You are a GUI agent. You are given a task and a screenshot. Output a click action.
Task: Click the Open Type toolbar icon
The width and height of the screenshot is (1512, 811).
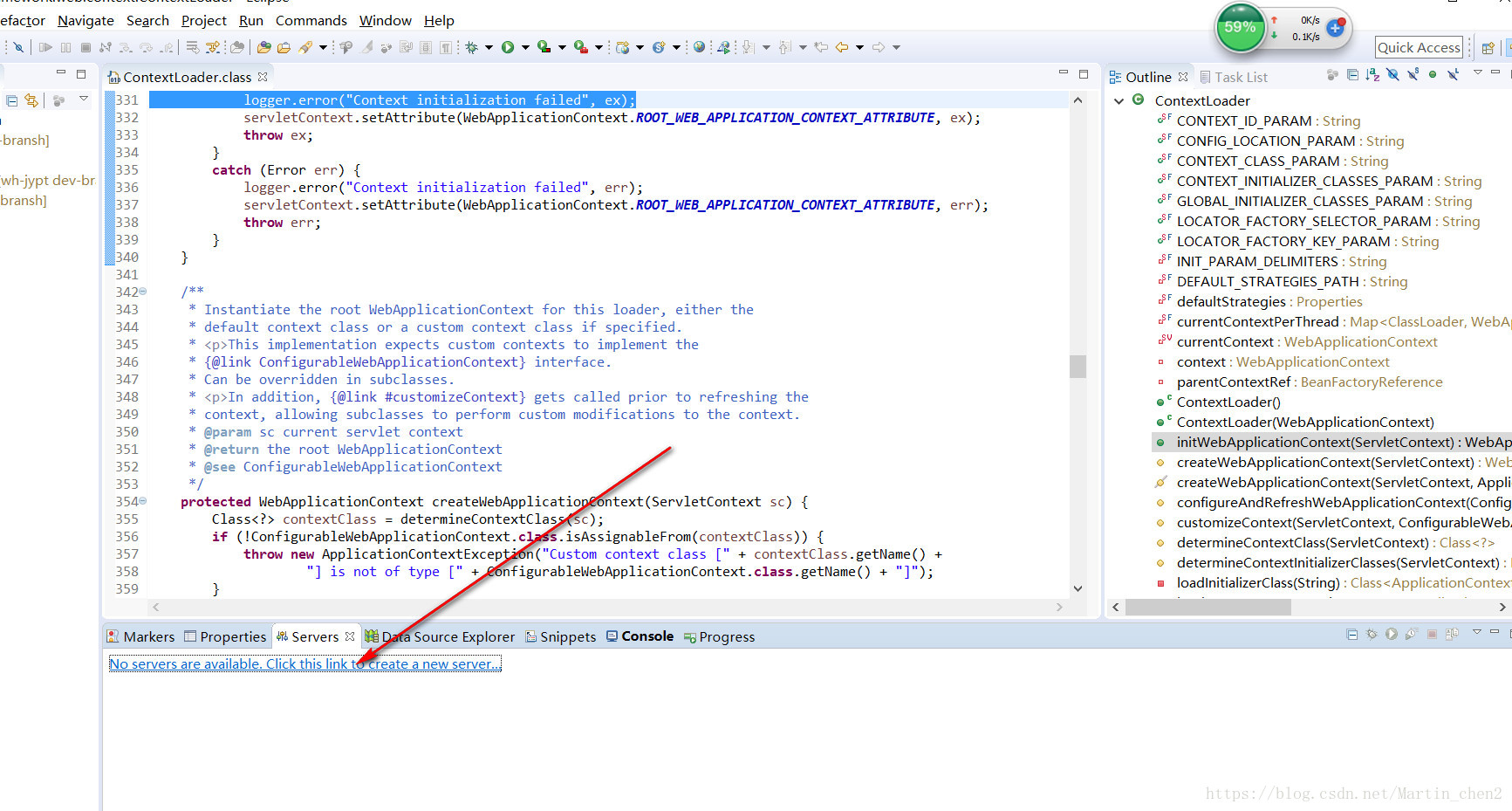pos(263,47)
